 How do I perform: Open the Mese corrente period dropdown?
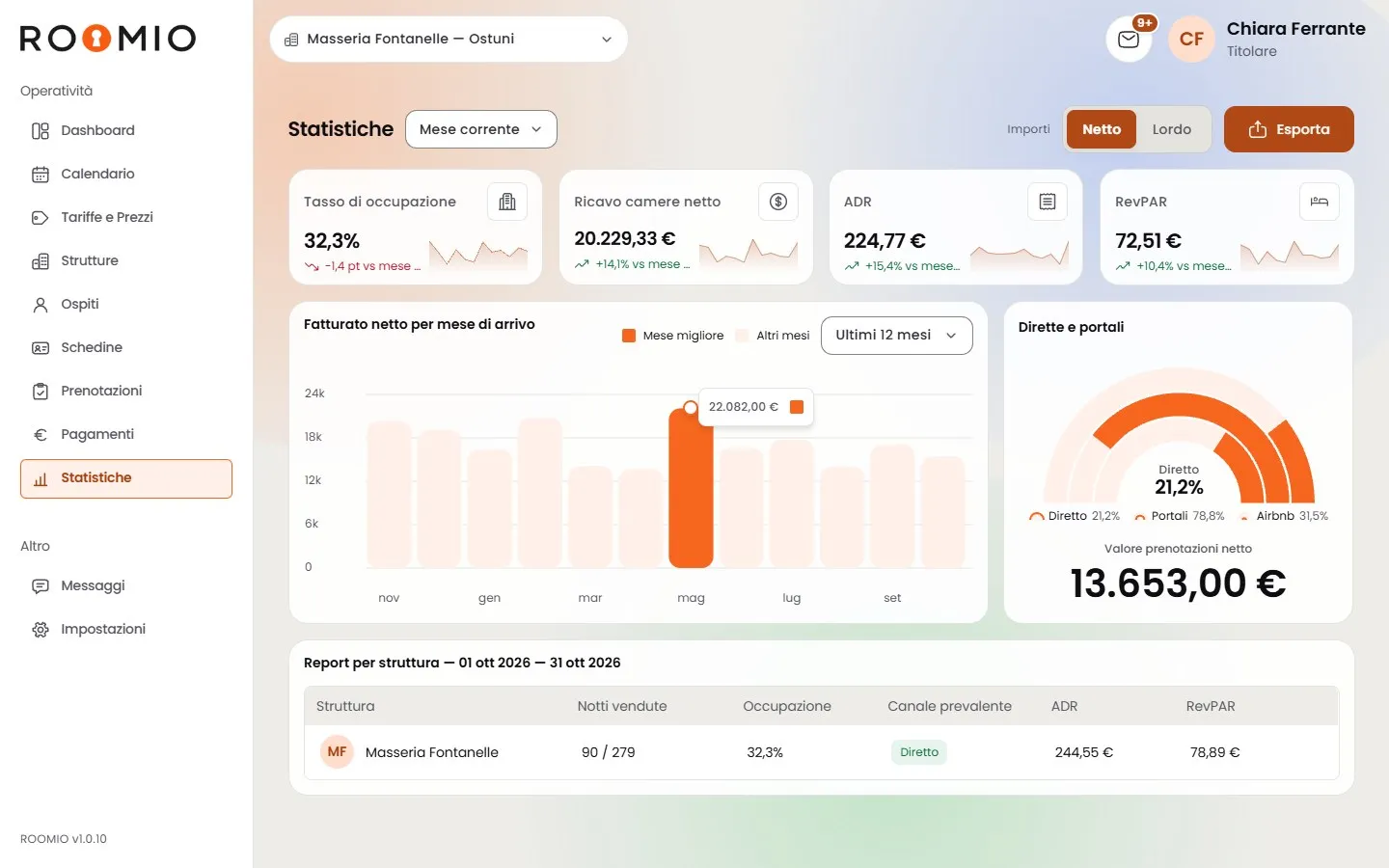tap(481, 129)
